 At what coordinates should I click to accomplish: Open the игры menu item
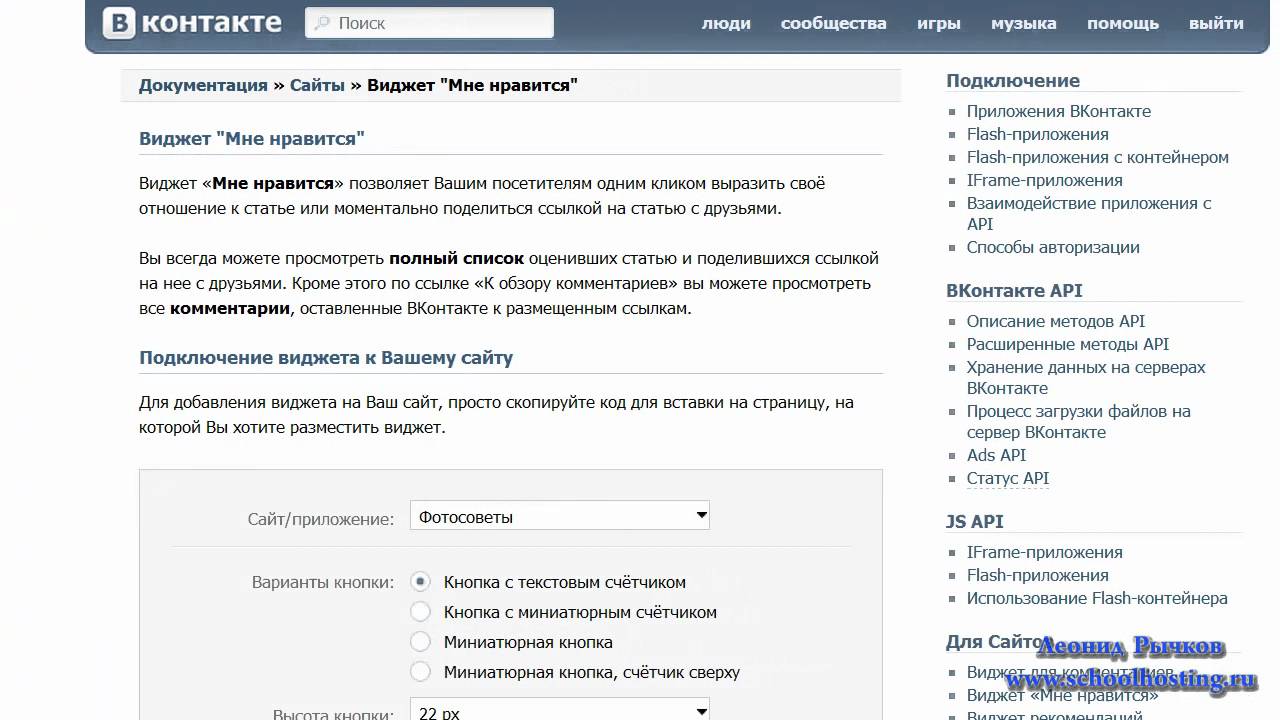click(x=939, y=23)
